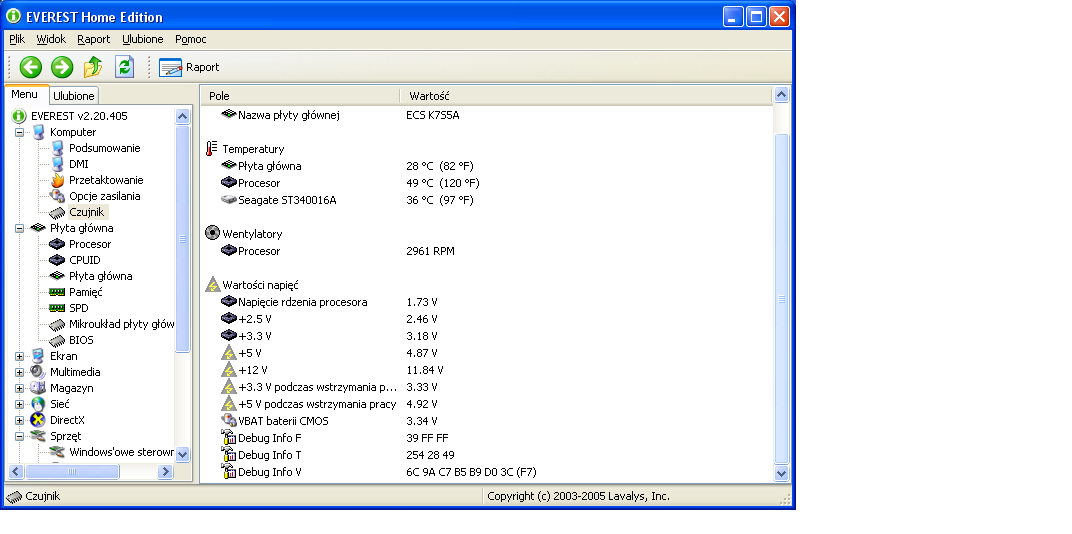Select Płyta główna child tree item
The height and width of the screenshot is (534, 1072).
pyautogui.click(x=100, y=276)
